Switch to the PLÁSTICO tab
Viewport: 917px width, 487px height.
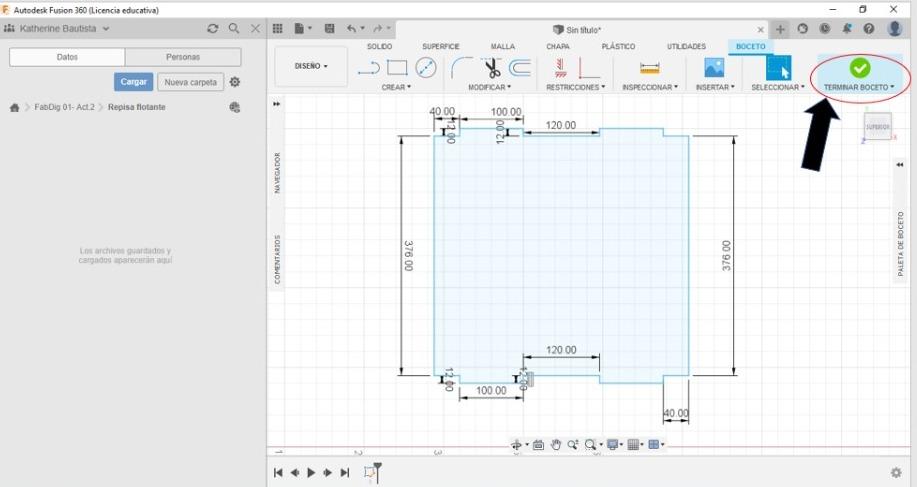coord(618,46)
